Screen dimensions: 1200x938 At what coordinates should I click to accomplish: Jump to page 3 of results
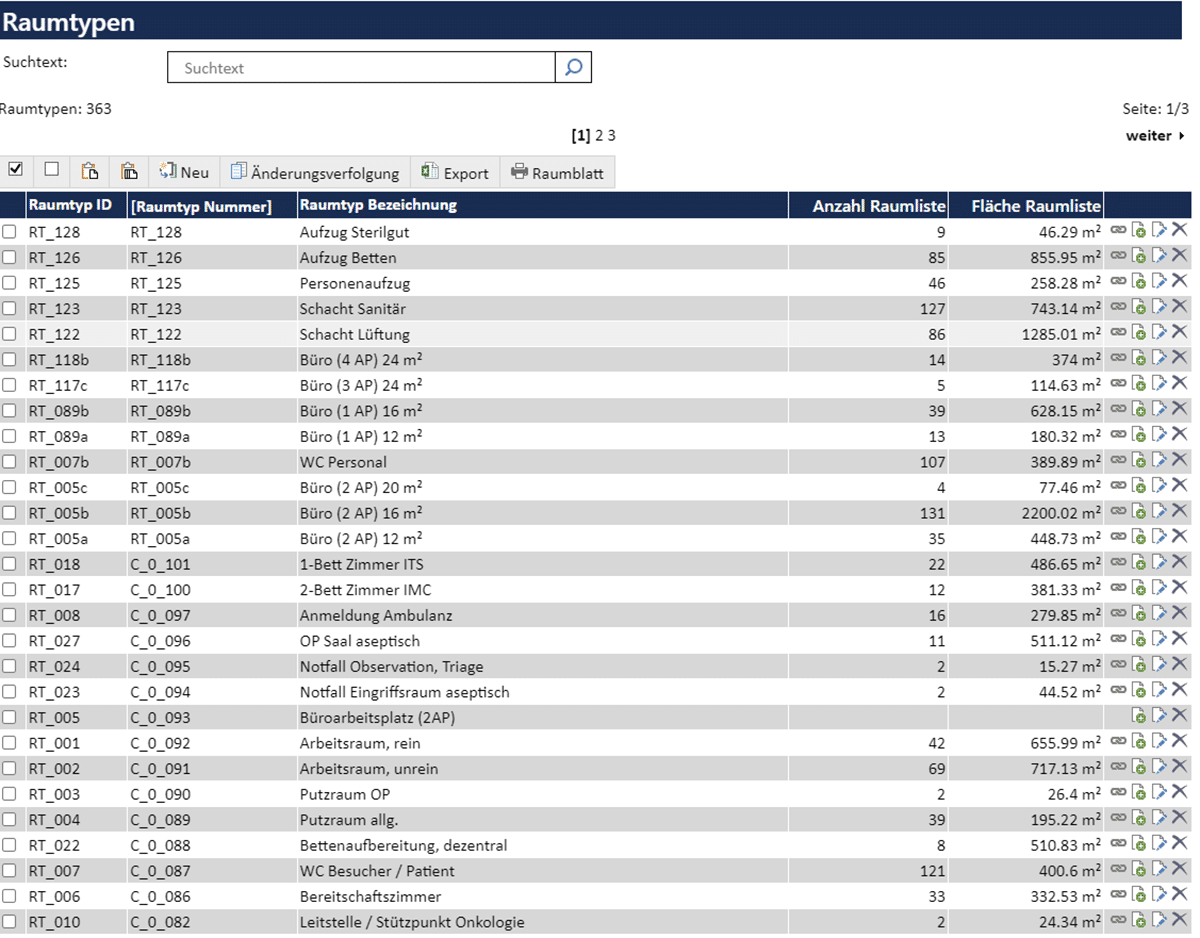pyautogui.click(x=612, y=136)
